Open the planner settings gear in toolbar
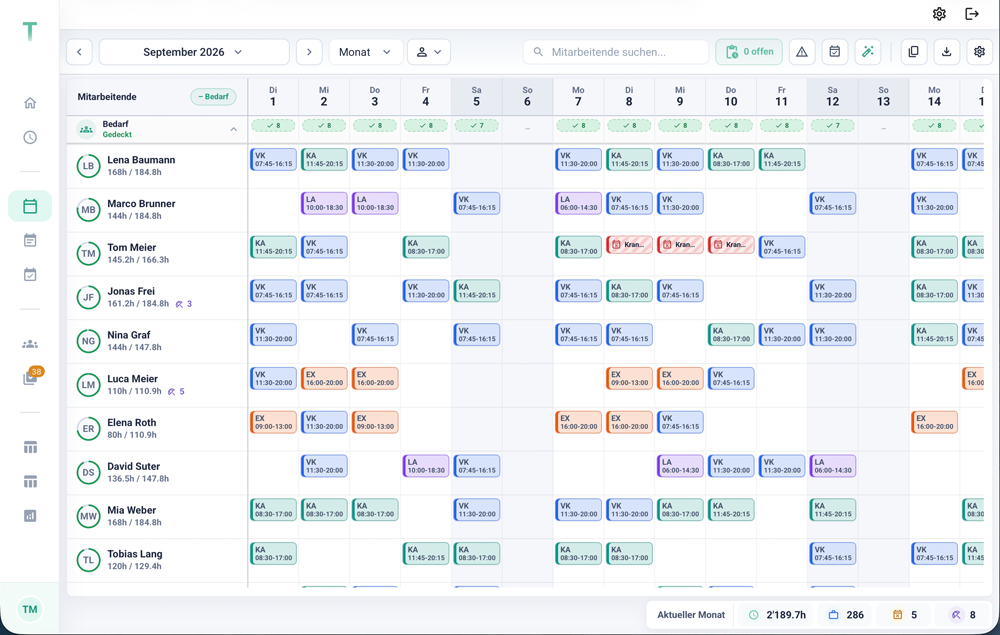The image size is (1000, 635). [x=980, y=52]
